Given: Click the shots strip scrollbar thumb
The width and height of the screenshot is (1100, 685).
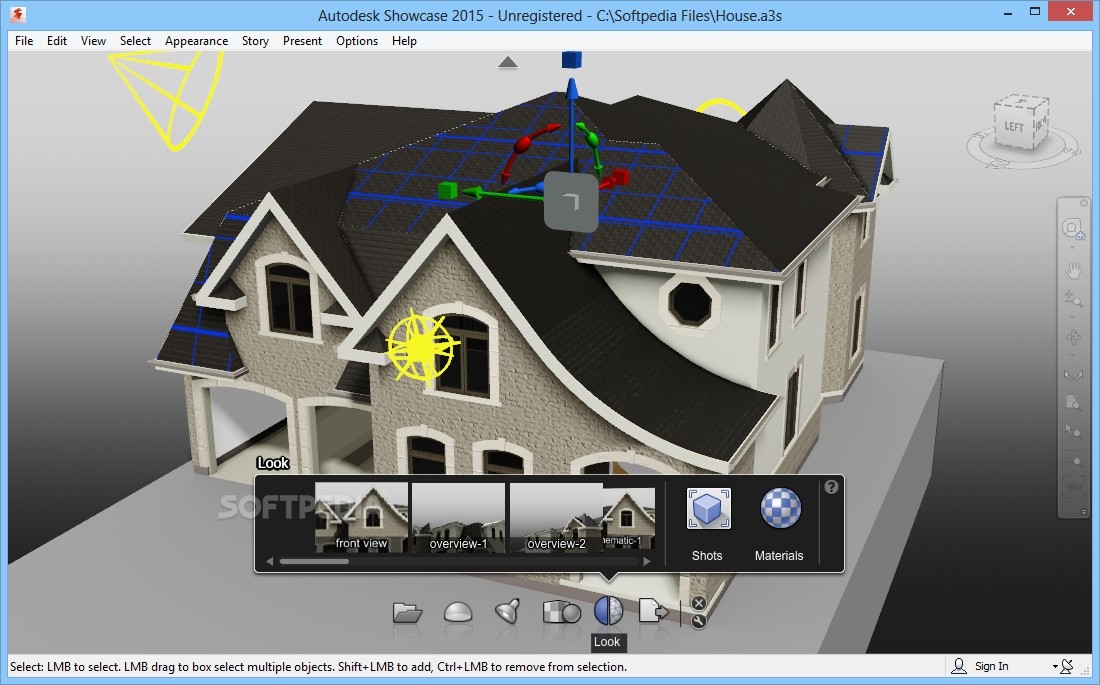Looking at the screenshot, I should (314, 561).
